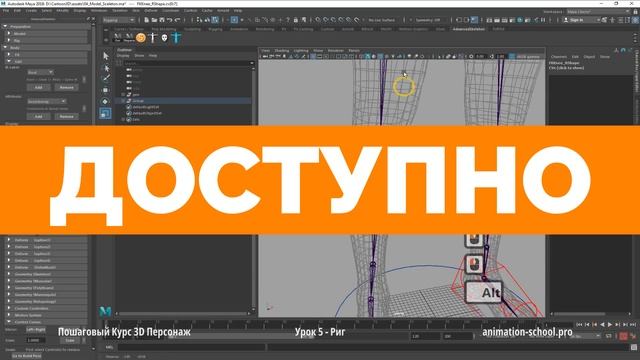
Task: Select defaultLightSet in Outliner
Action: (146, 107)
